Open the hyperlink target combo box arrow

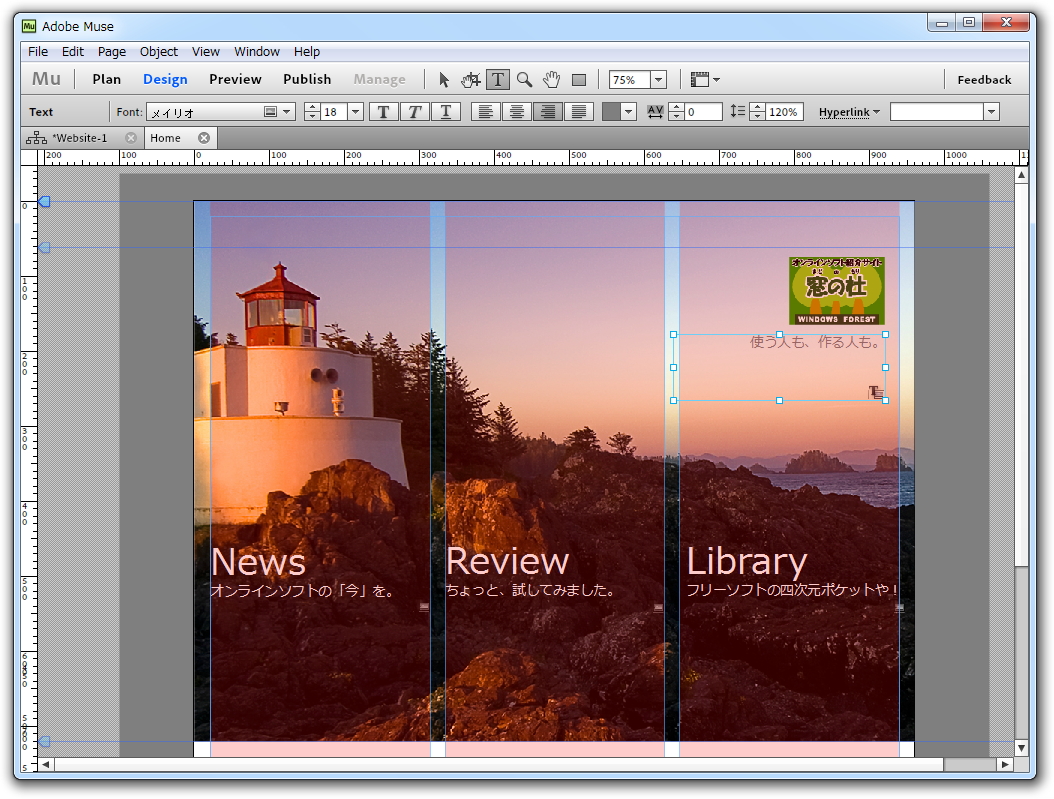991,112
